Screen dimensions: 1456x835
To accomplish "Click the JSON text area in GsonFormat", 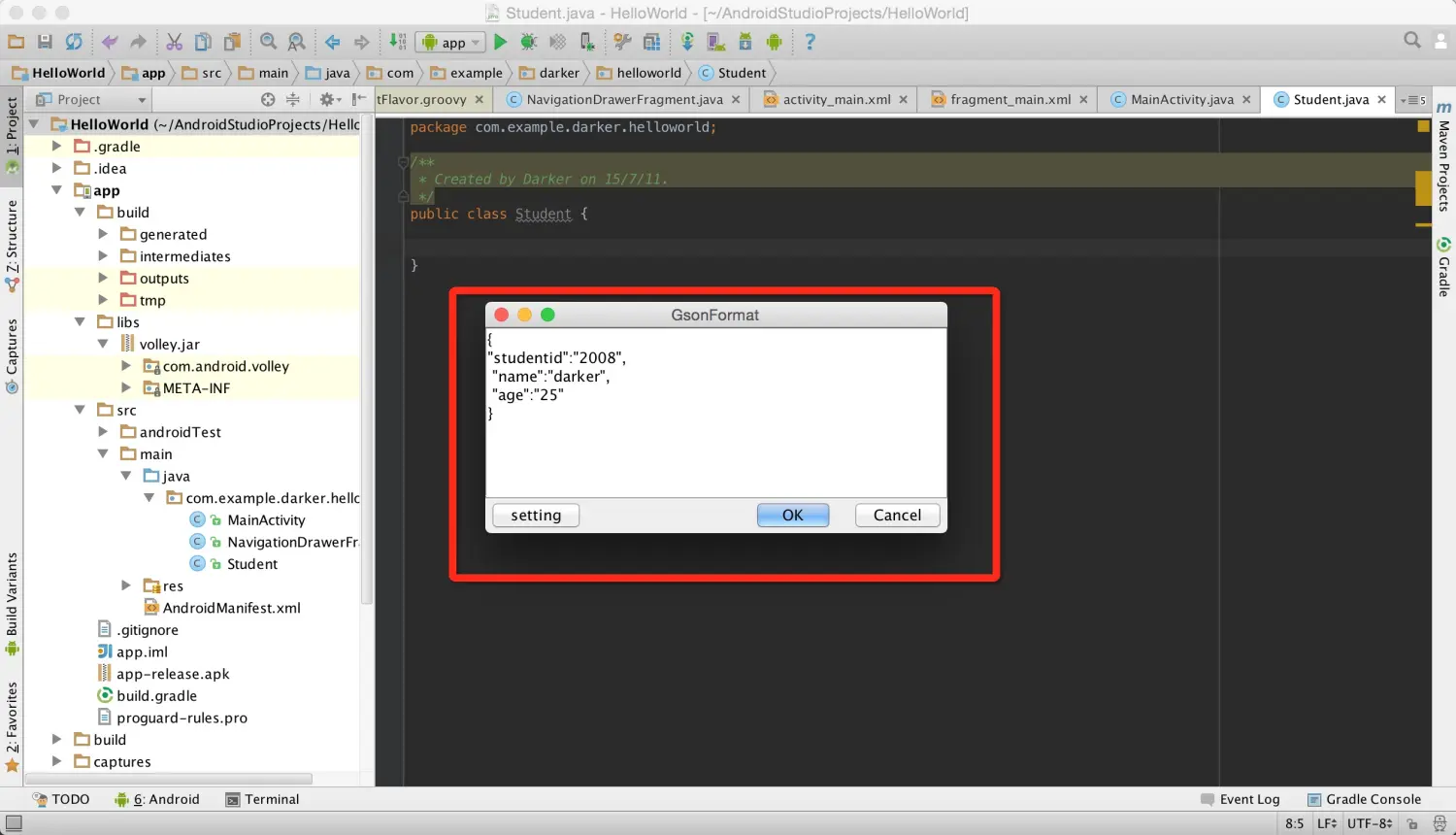I will [x=715, y=413].
